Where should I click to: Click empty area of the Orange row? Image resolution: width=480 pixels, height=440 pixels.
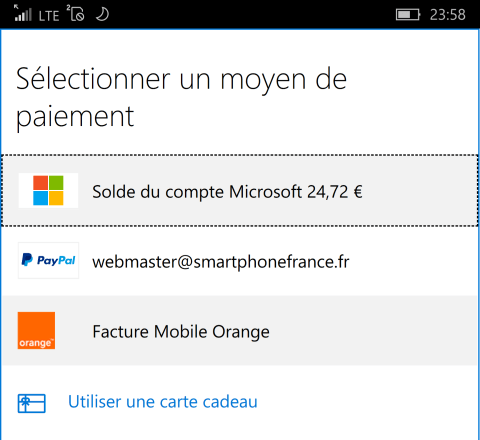[x=373, y=330]
